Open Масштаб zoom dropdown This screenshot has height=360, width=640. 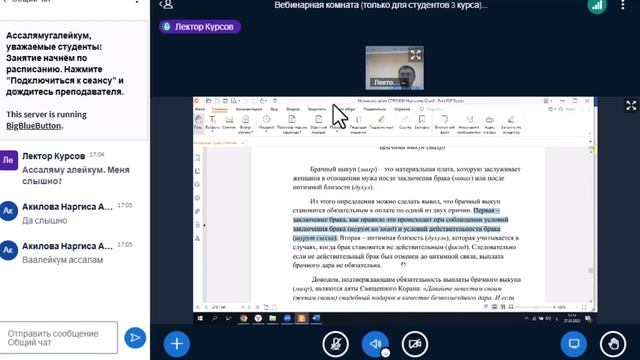pyautogui.click(x=267, y=123)
